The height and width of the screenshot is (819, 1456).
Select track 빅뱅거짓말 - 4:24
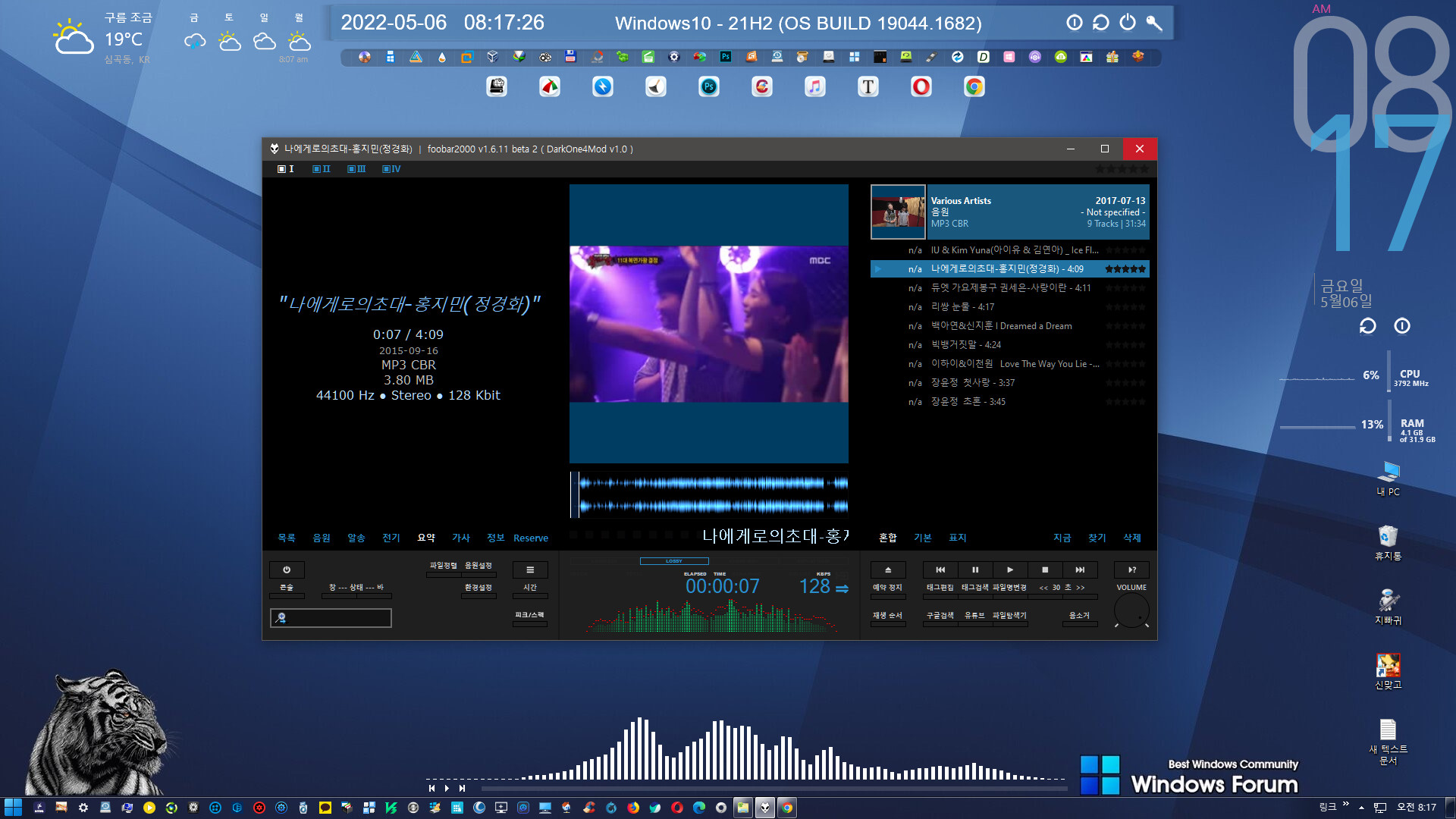[1010, 345]
